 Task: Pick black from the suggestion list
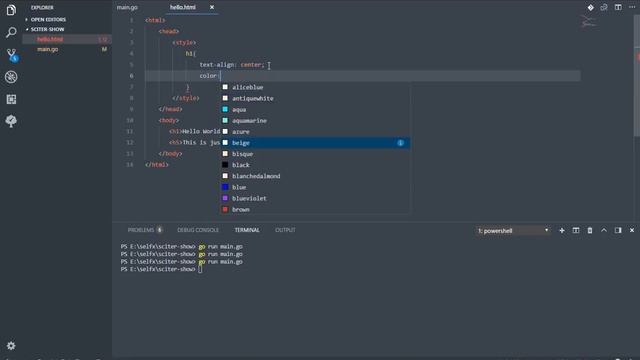pos(315,165)
